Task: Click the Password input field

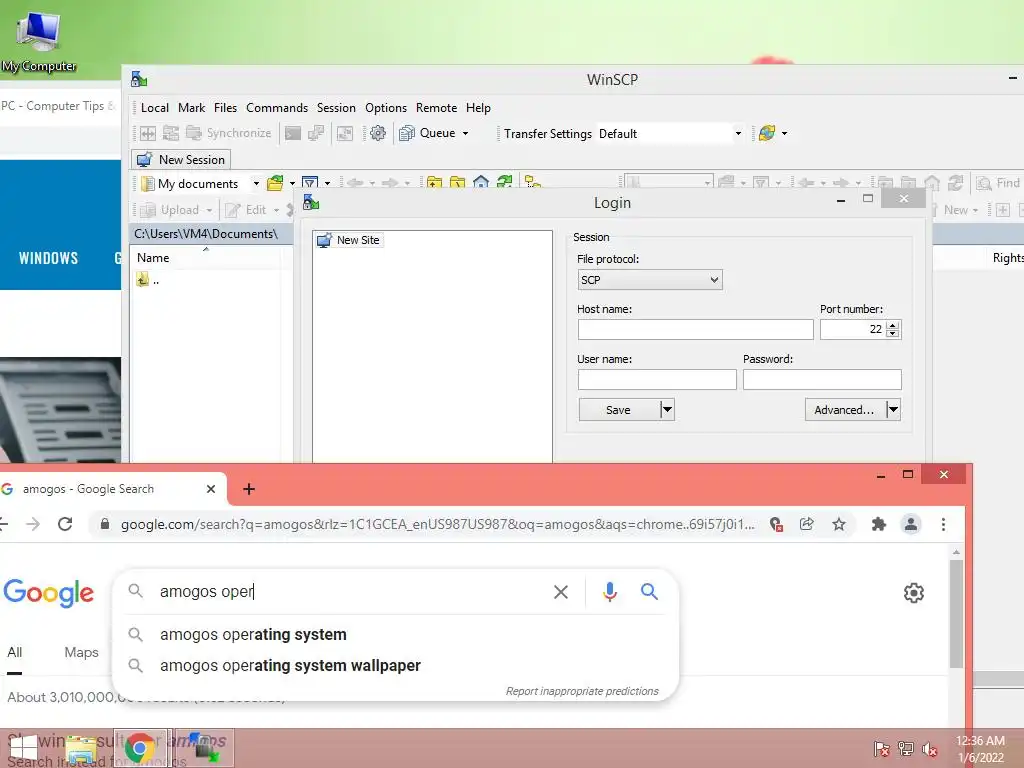Action: tap(822, 379)
